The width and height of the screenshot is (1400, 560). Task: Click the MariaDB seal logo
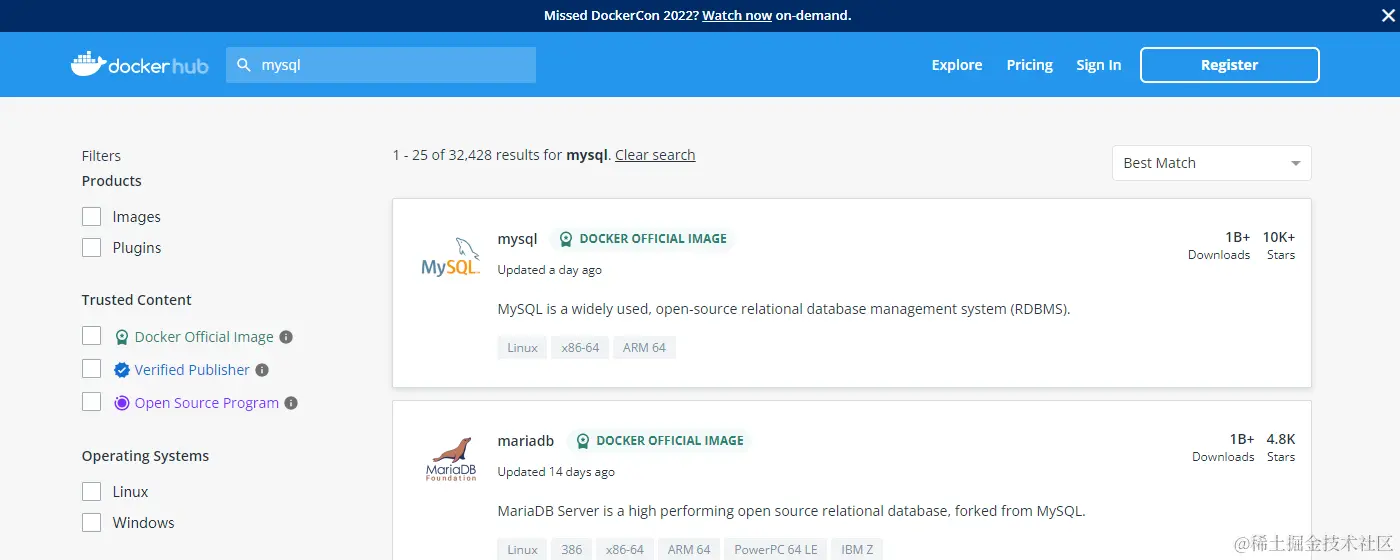(x=450, y=459)
